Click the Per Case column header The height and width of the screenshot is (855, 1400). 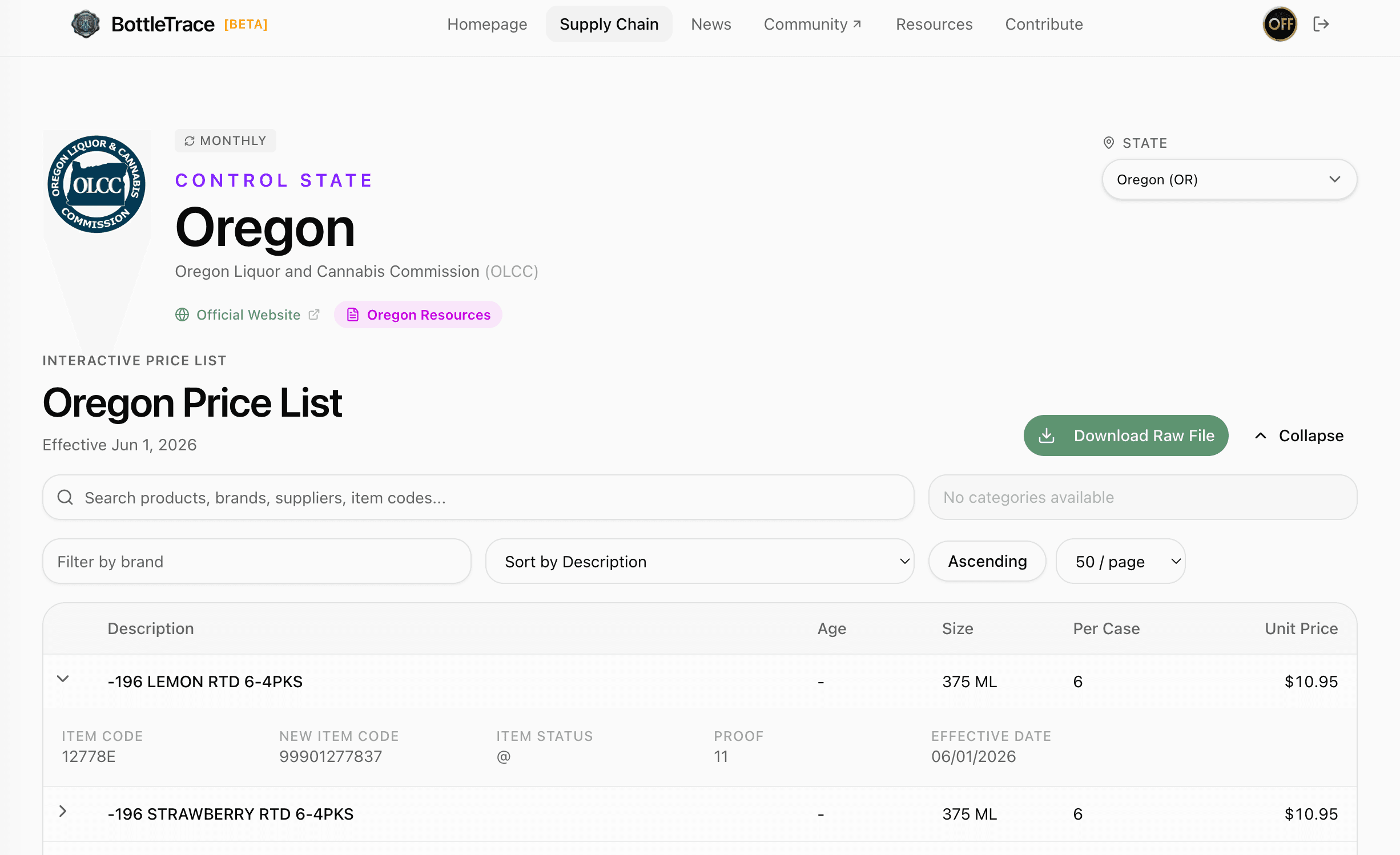[1107, 629]
